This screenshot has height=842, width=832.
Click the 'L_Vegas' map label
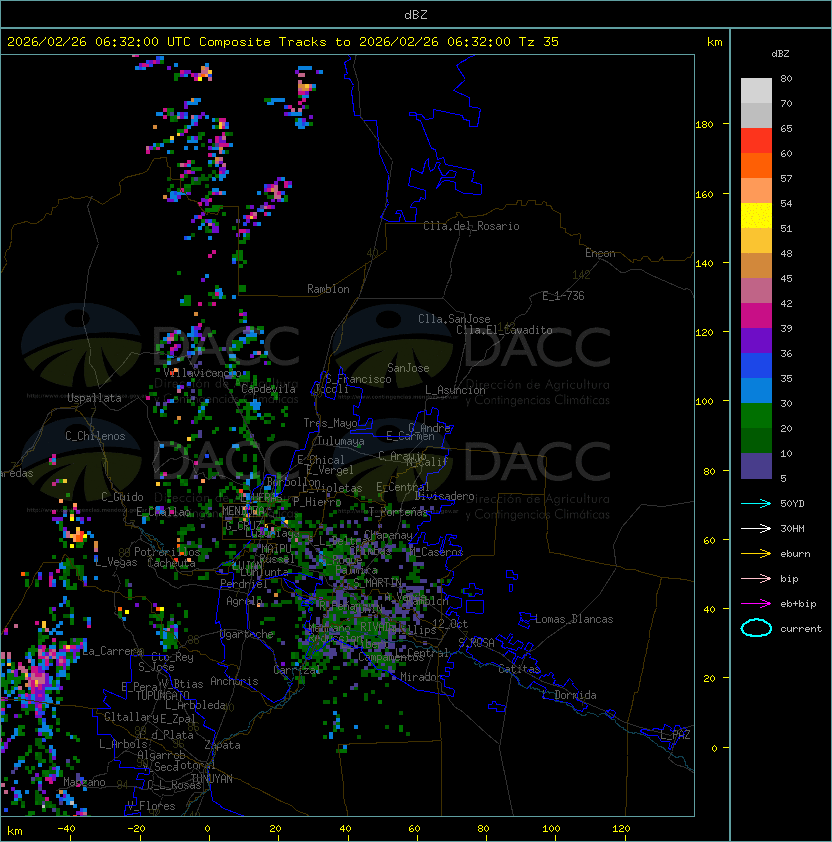116,562
